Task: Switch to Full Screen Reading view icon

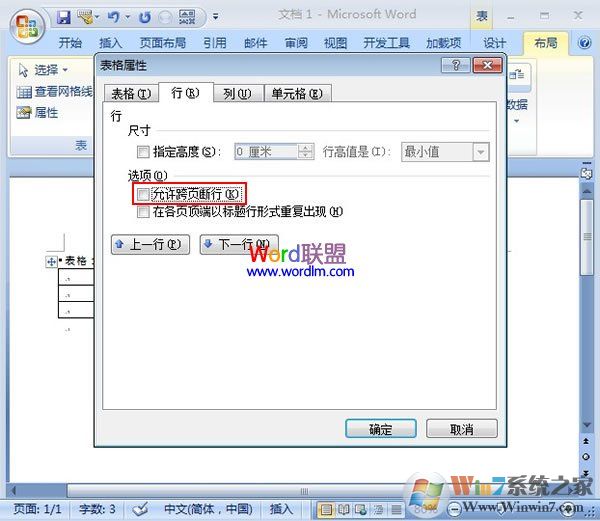Action: (343, 510)
